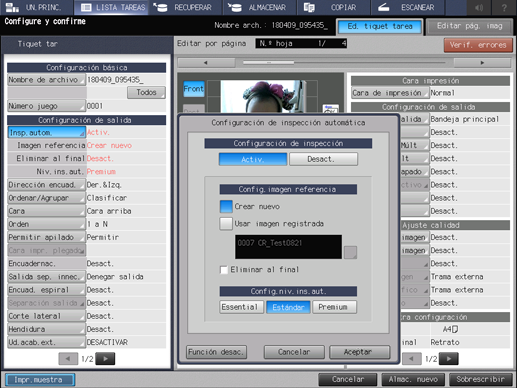Open the ESCANEAR tab
Viewport: 517px width, 388px height.
coord(407,7)
